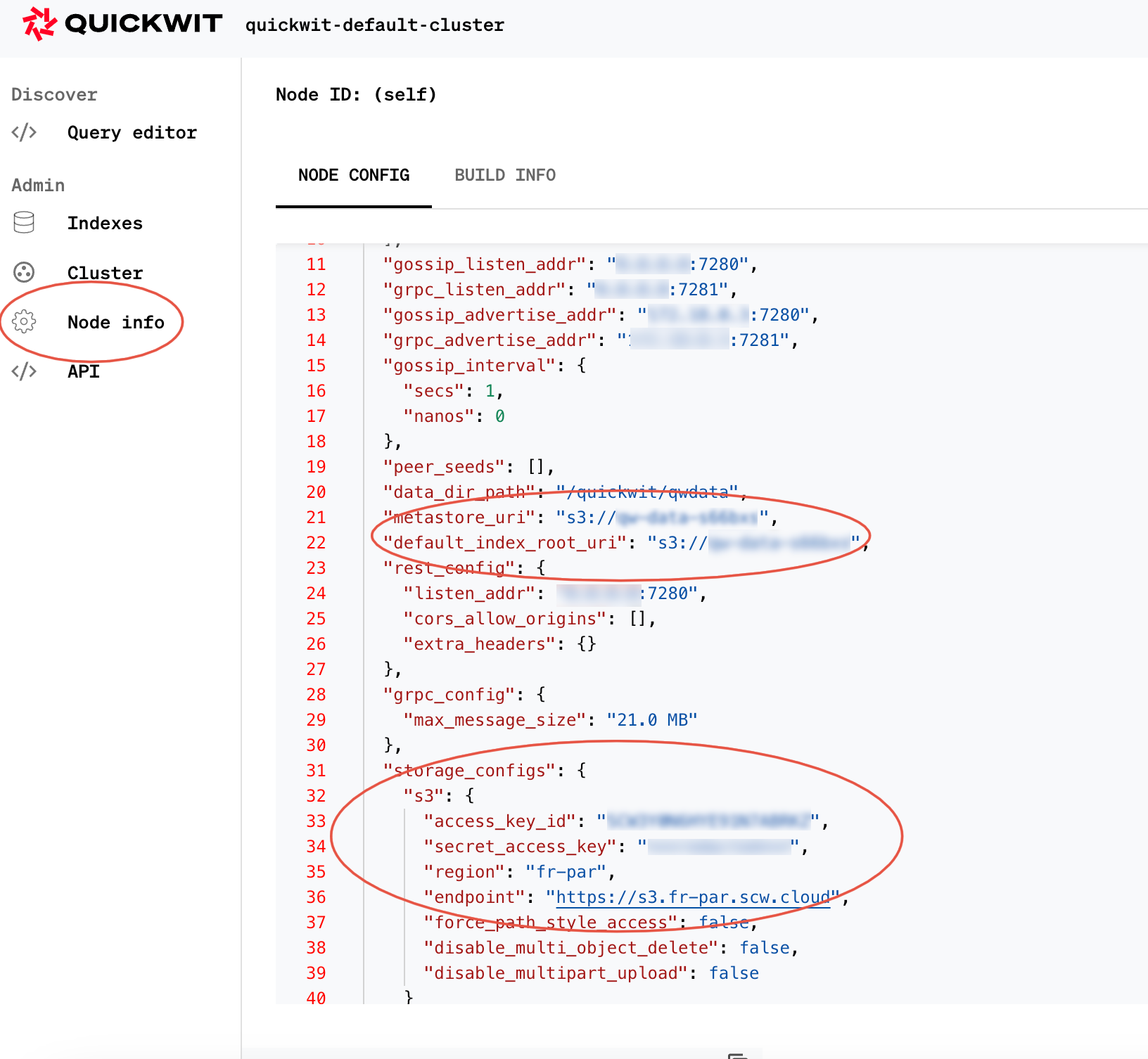Click the "nanos" key on line 17
The height and width of the screenshot is (1059, 1148).
pos(439,416)
